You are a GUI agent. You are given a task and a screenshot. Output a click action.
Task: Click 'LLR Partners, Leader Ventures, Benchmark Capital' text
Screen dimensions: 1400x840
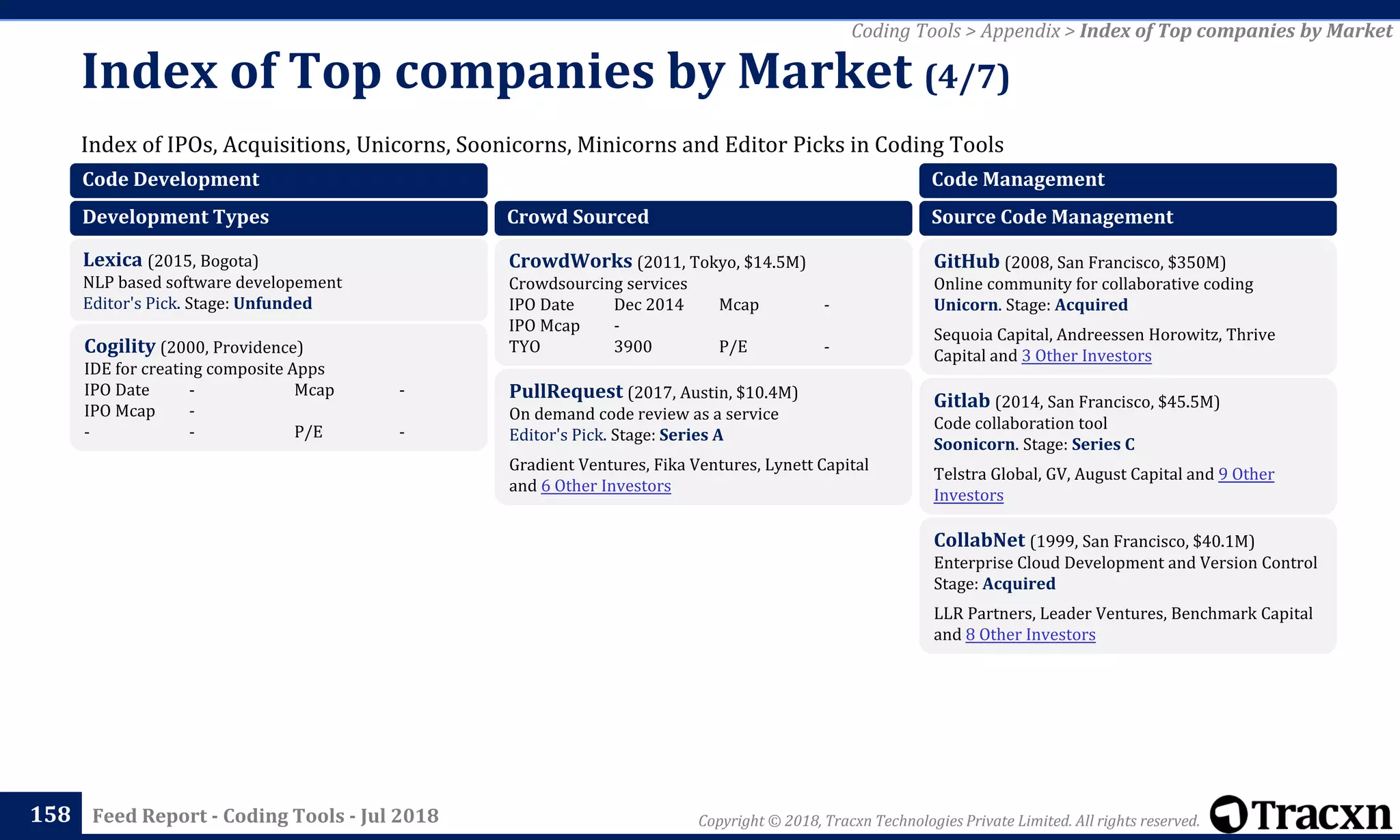[1123, 614]
